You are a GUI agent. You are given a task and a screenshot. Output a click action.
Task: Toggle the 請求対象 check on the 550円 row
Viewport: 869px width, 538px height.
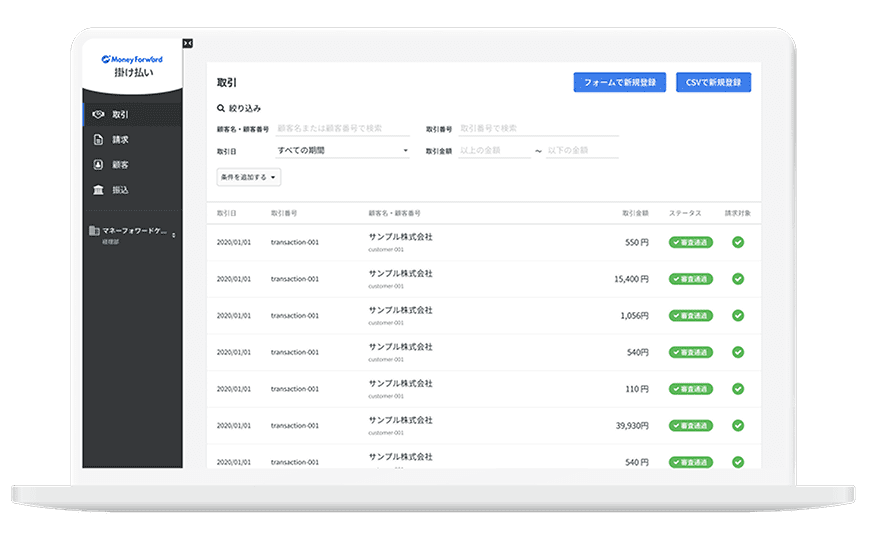(738, 242)
